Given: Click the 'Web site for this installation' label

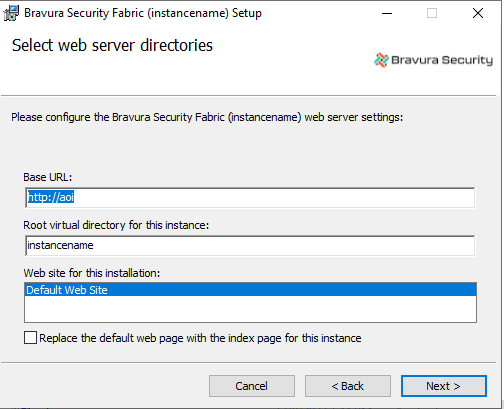Looking at the screenshot, I should 92,273.
